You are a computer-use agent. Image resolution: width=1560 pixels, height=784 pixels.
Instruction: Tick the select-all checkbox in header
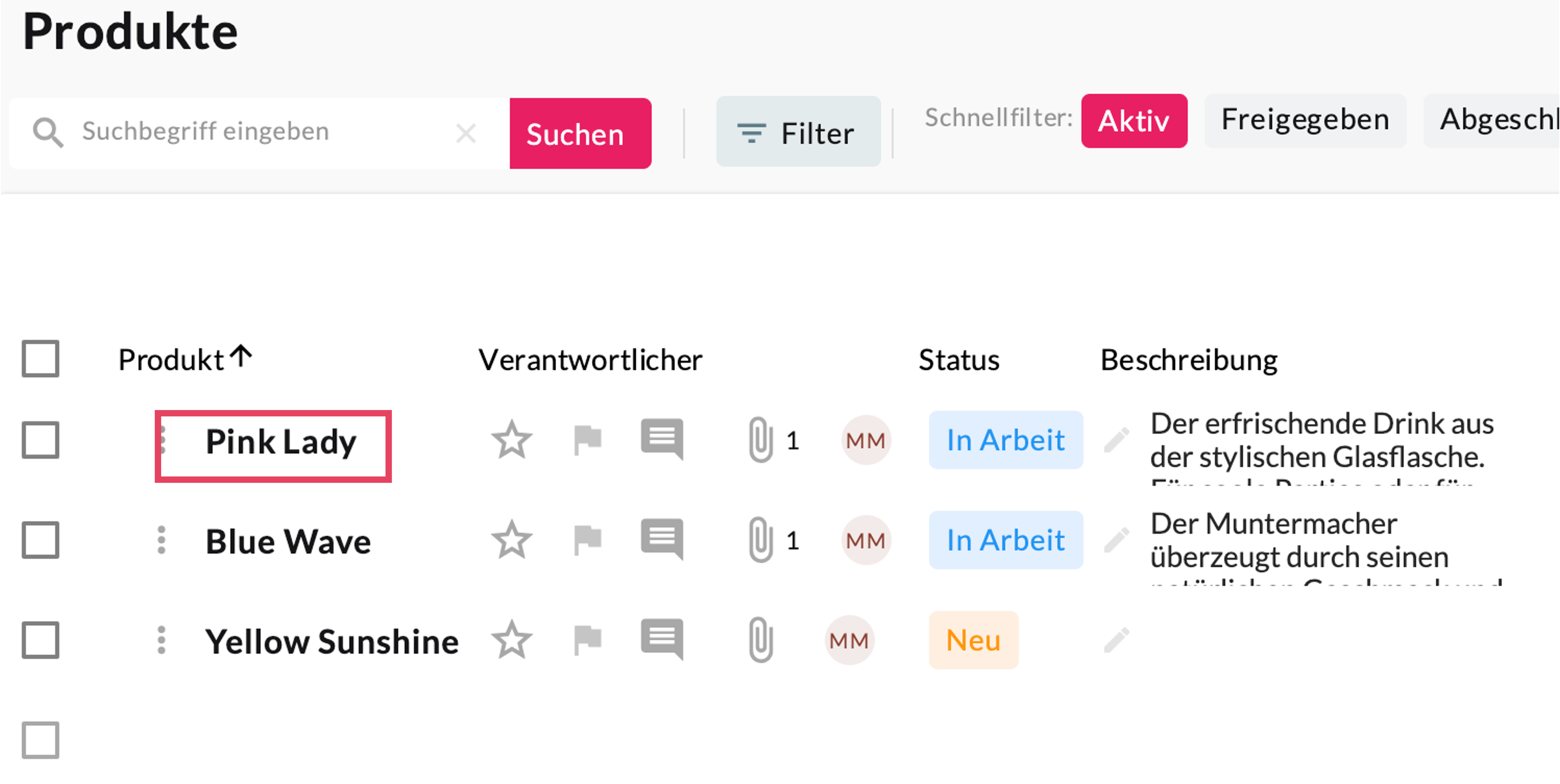coord(41,359)
